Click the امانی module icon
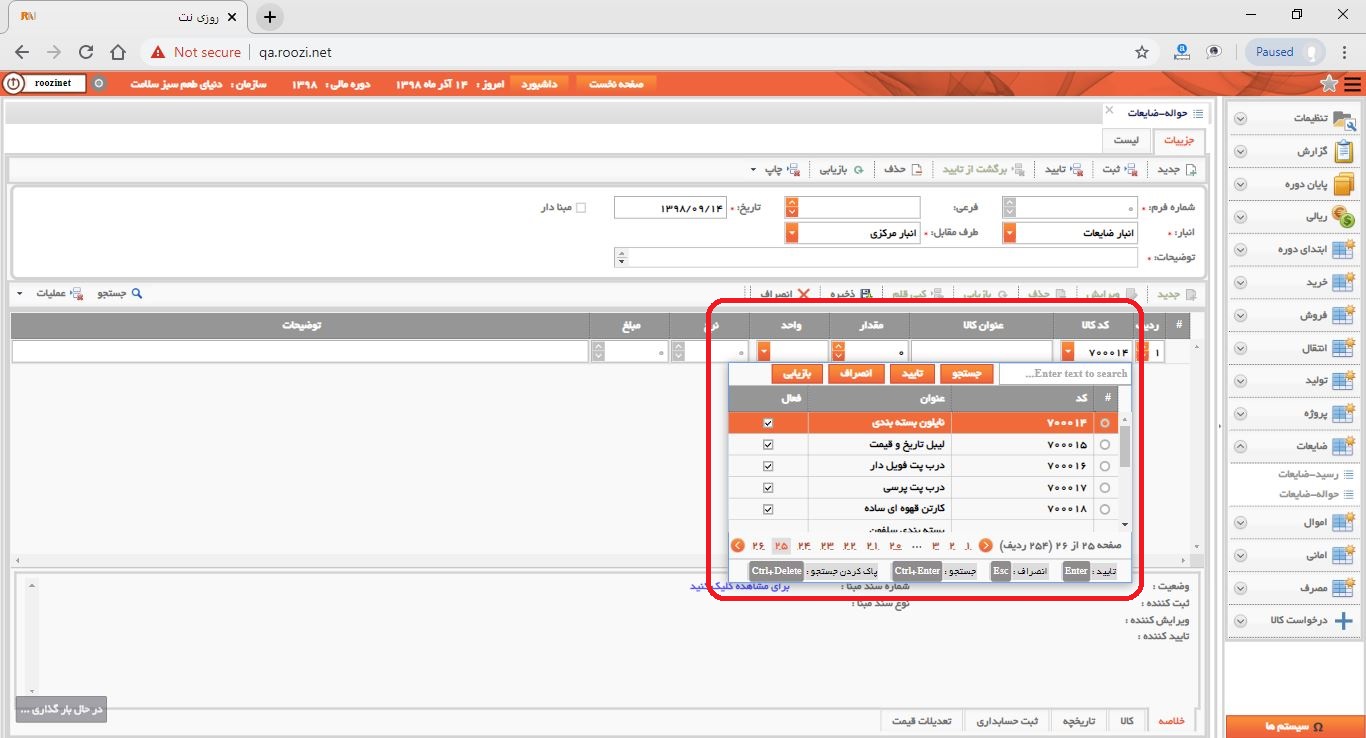This screenshot has width=1366, height=738. (1344, 555)
